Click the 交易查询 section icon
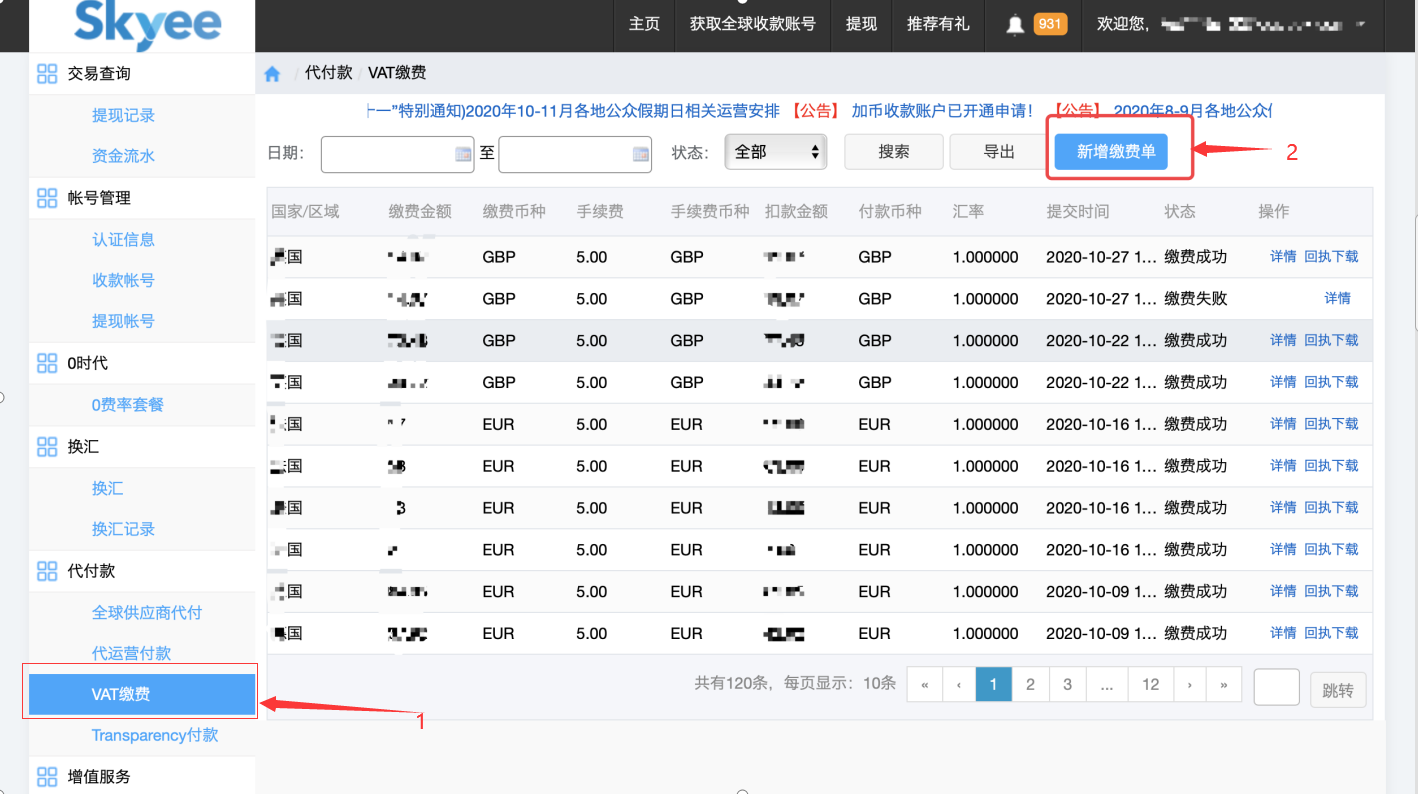 coord(47,74)
